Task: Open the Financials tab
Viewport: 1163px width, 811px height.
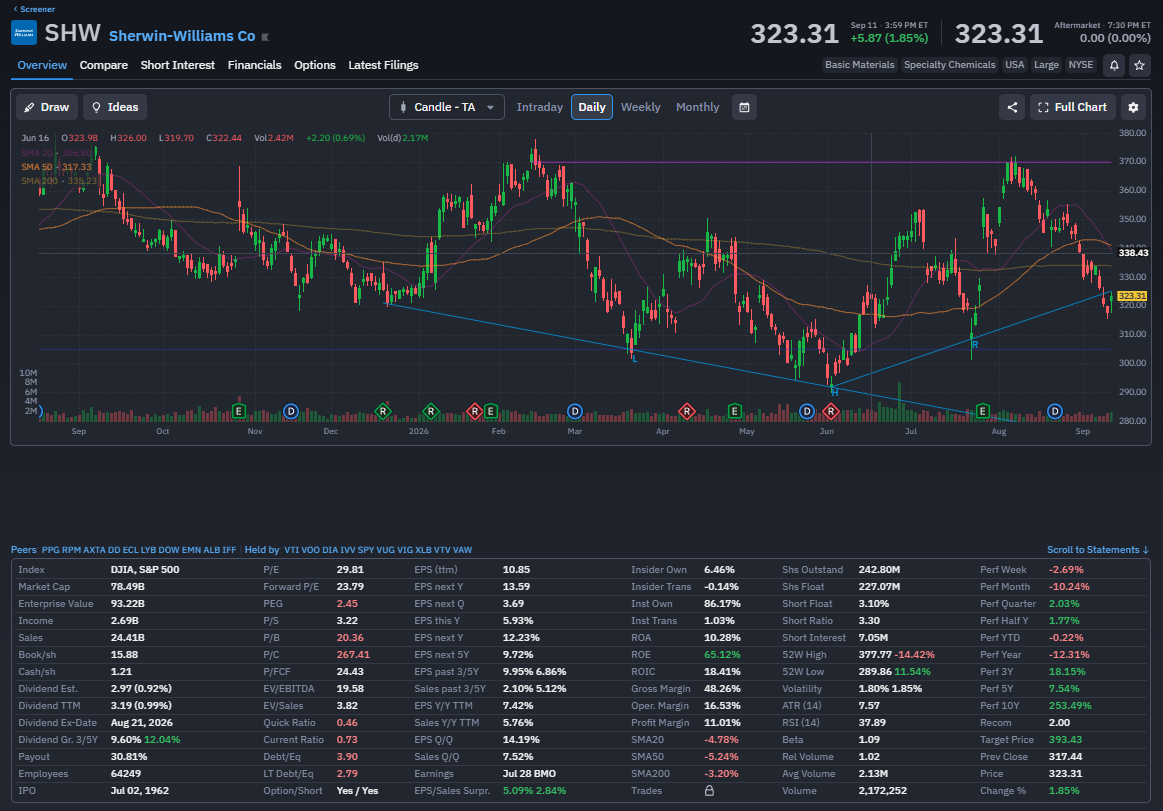Action: coord(254,65)
